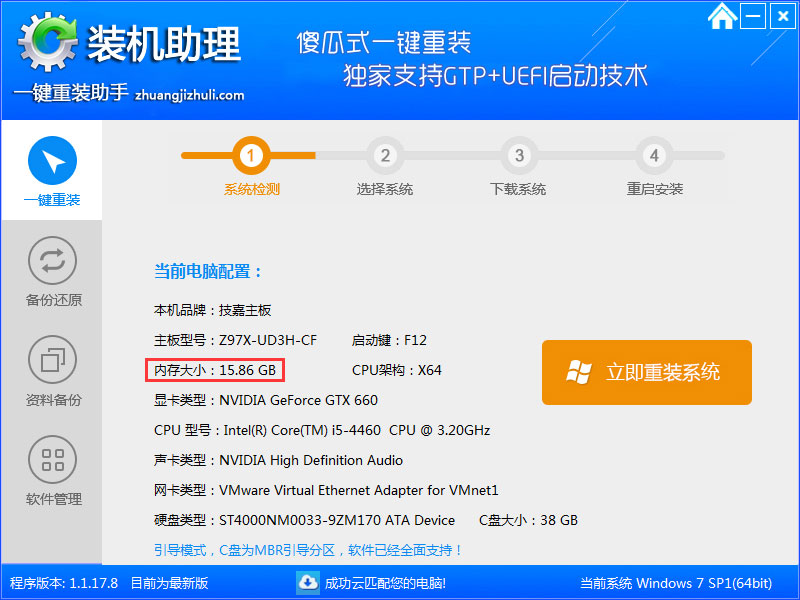Click the 独家支持GTP+UEFI启动技术 slogan
Image resolution: width=800 pixels, height=600 pixels.
[495, 76]
